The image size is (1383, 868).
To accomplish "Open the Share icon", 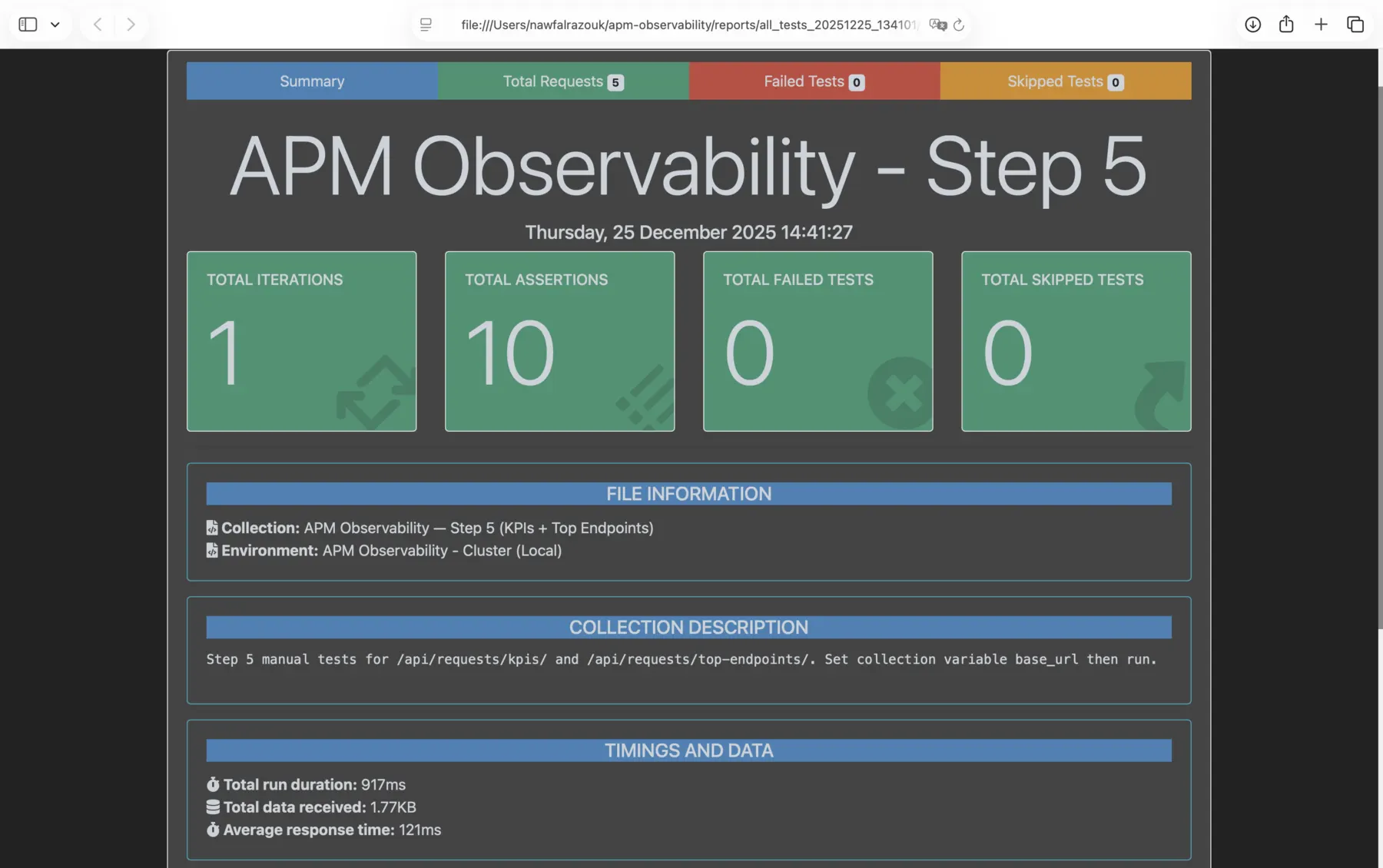I will click(x=1286, y=24).
